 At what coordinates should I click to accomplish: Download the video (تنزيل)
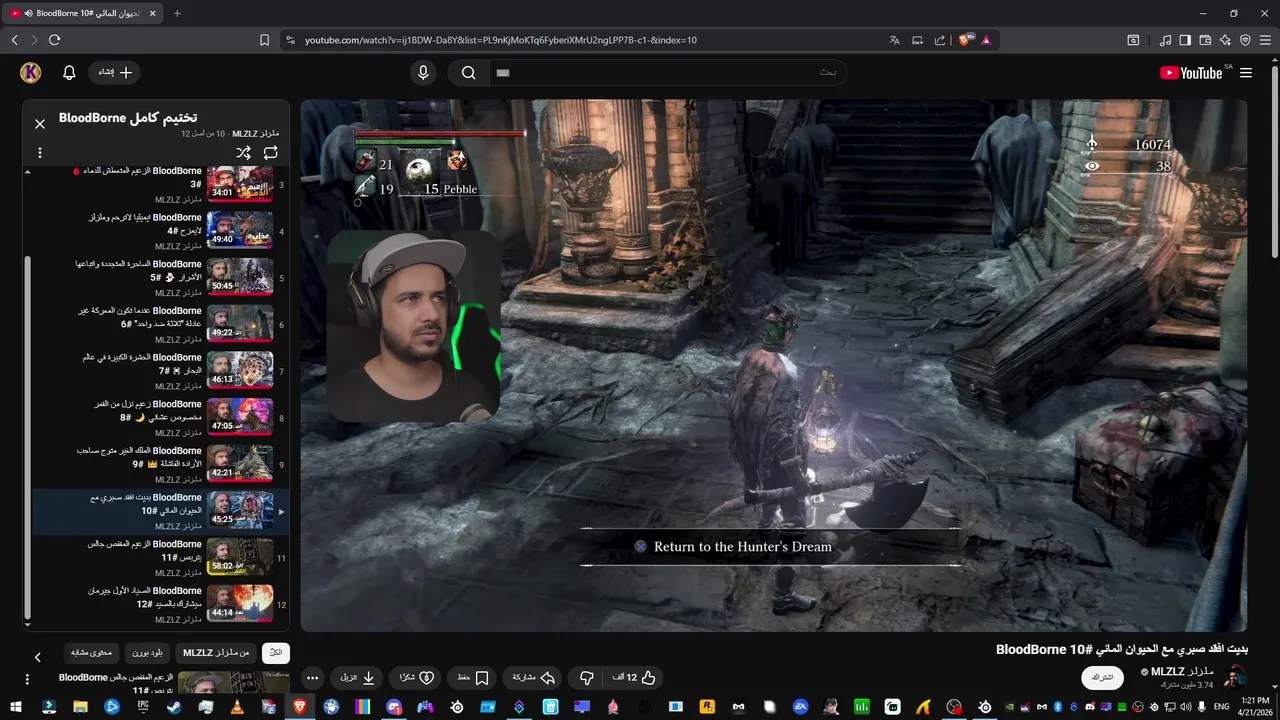[x=357, y=678]
